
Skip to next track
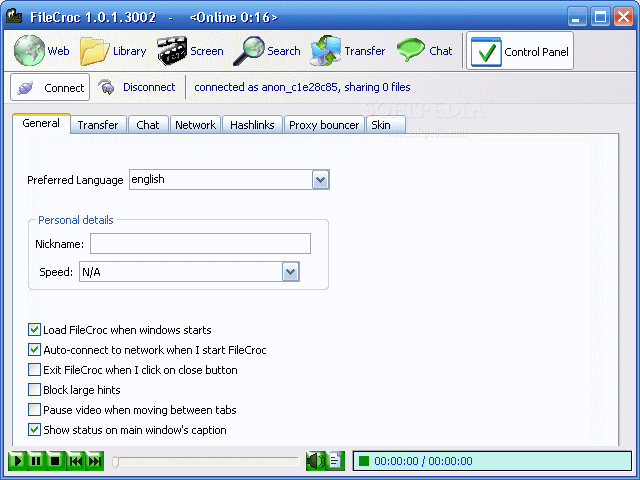[95, 461]
